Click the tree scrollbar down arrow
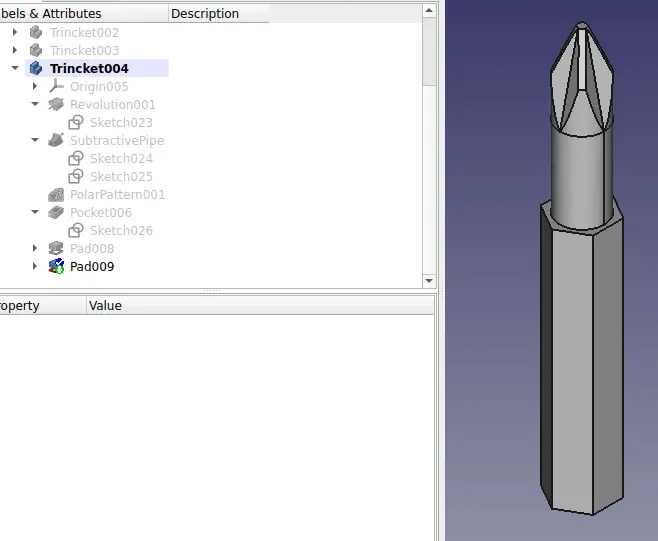The width and height of the screenshot is (658, 541). pos(429,281)
